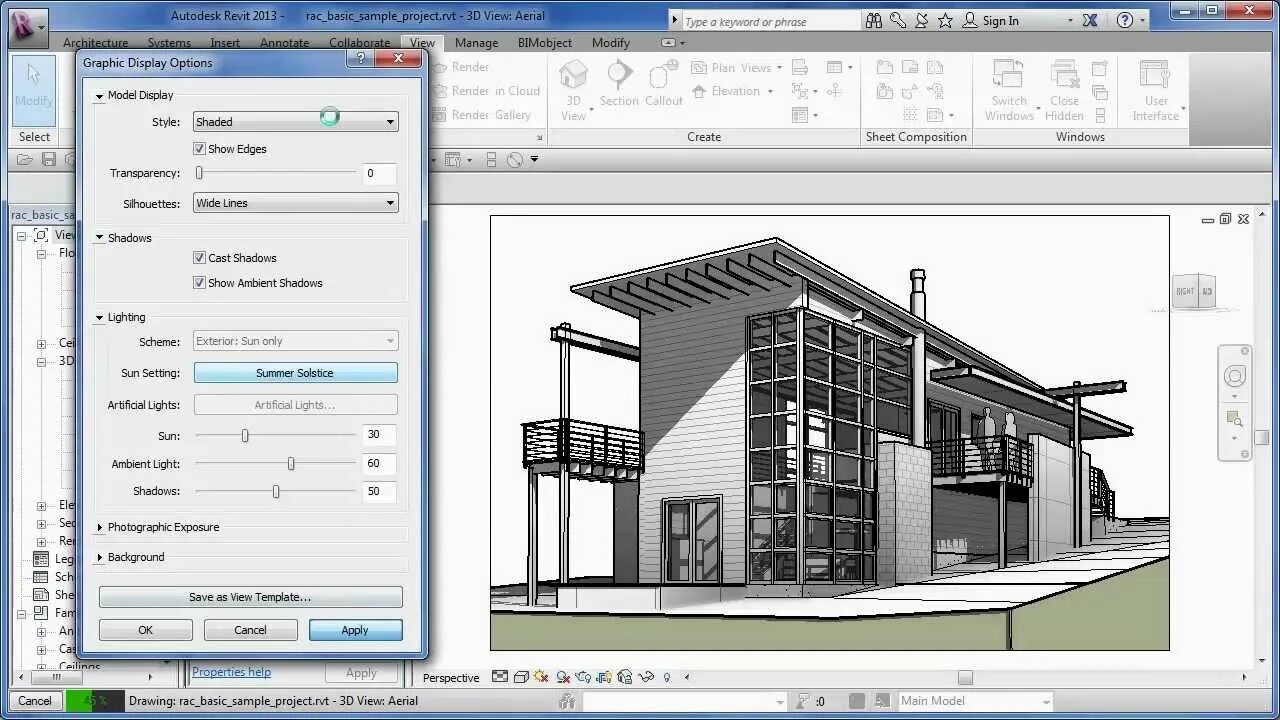This screenshot has width=1280, height=720.
Task: Open the Modify ribbon tab
Action: pyautogui.click(x=610, y=43)
